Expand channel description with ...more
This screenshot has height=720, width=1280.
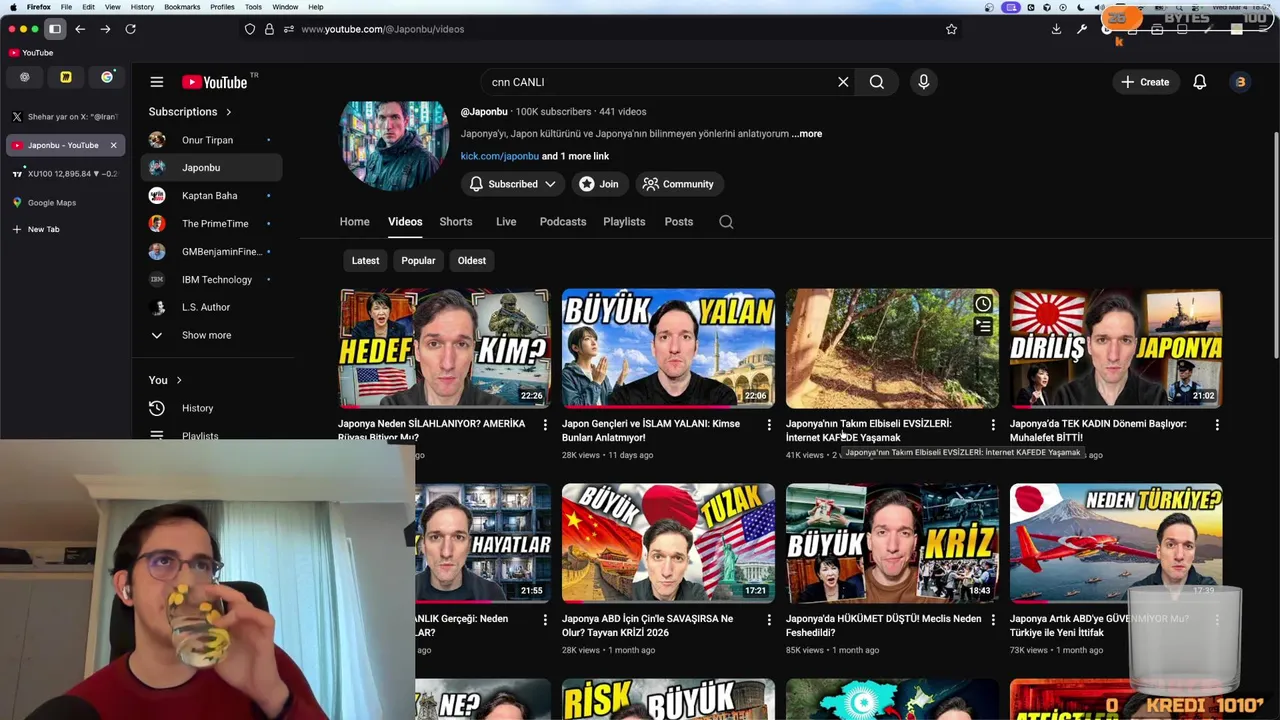click(x=807, y=134)
